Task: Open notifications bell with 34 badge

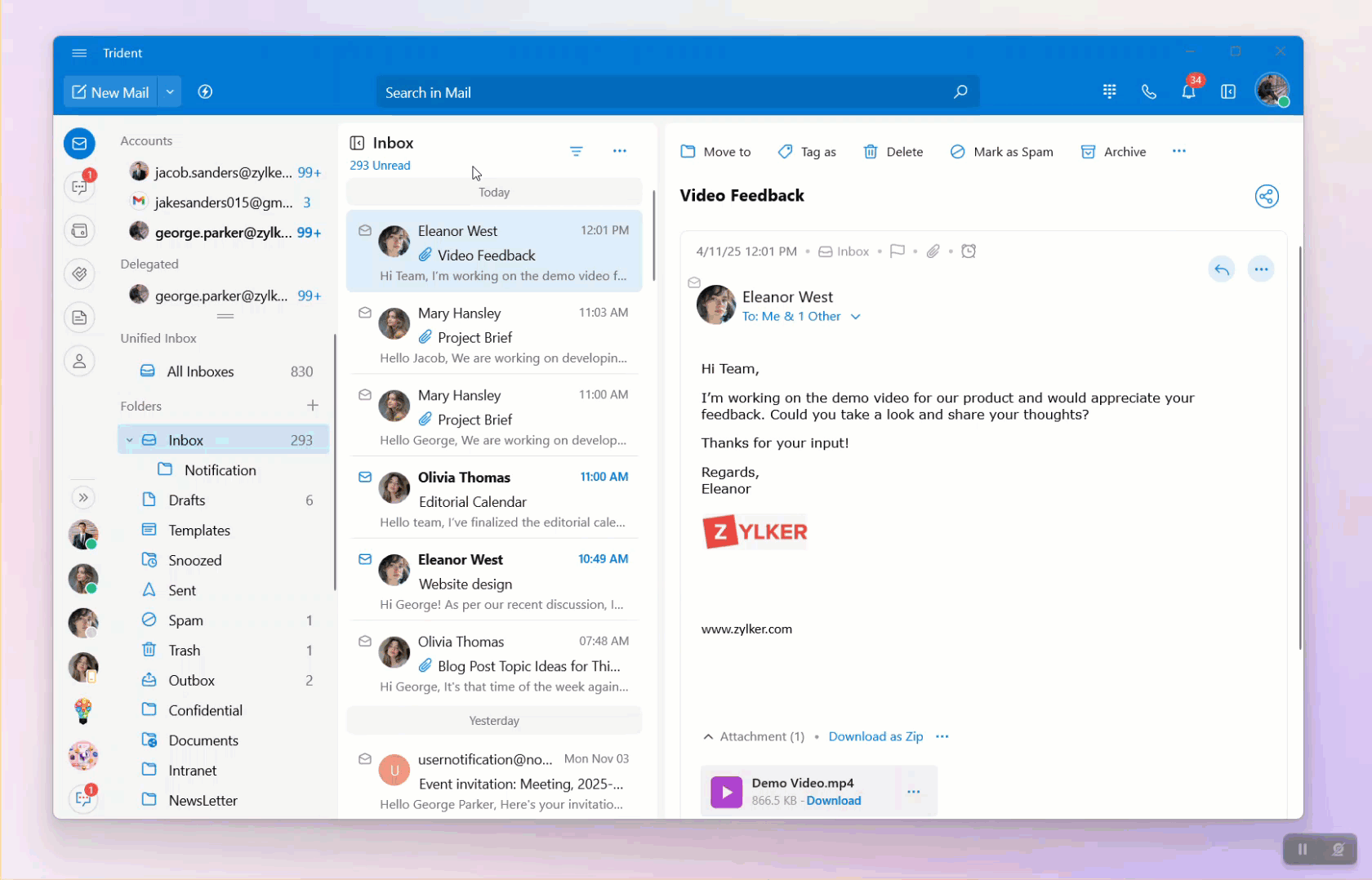Action: coord(1189,91)
